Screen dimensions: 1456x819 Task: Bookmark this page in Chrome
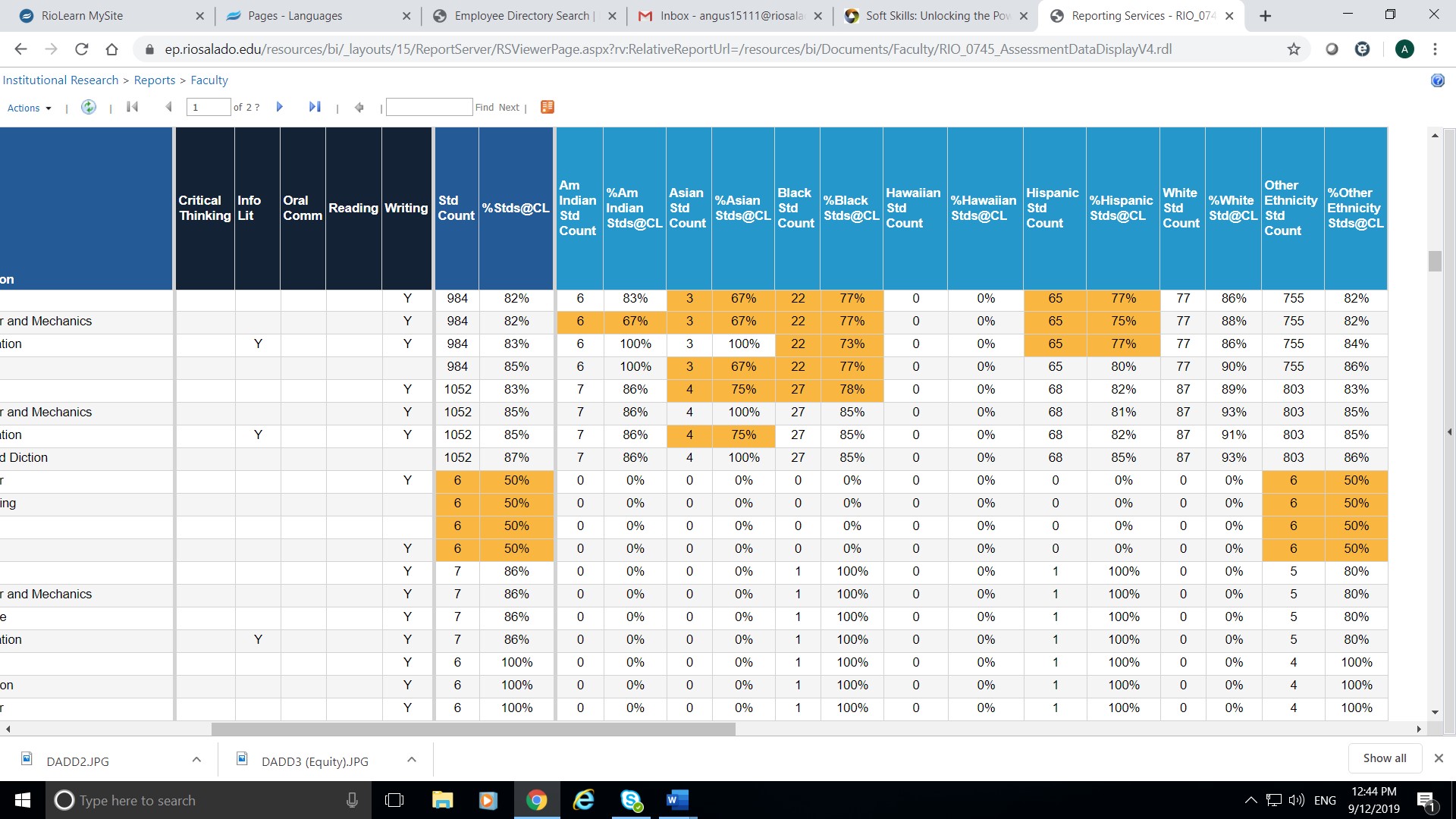pyautogui.click(x=1292, y=49)
